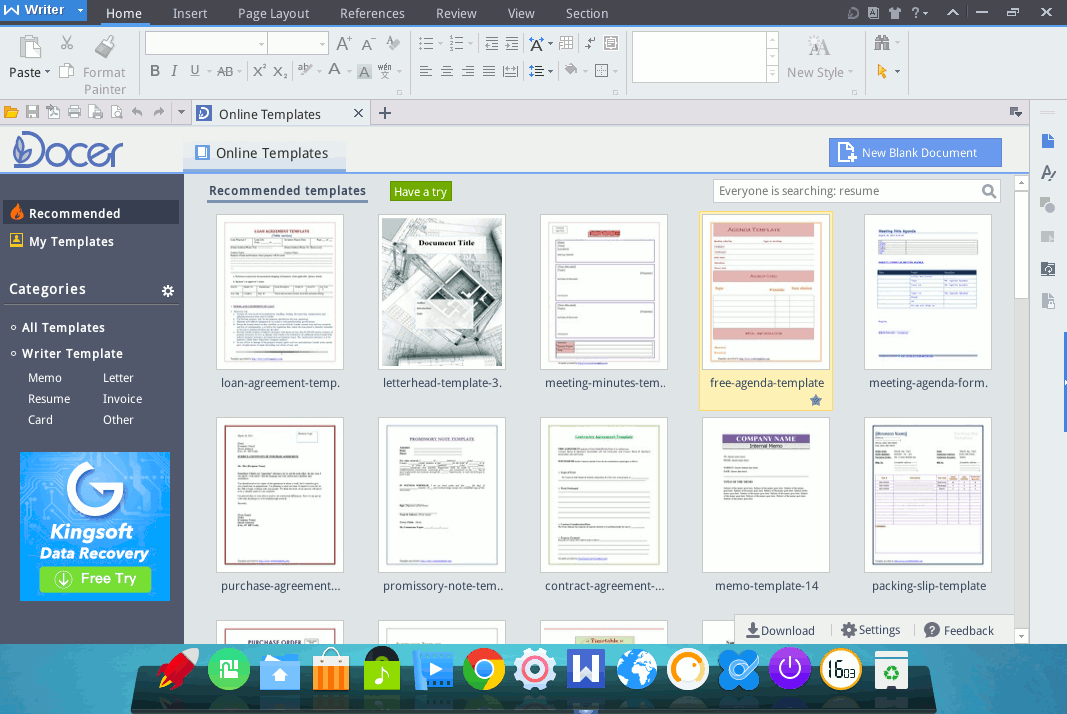
Task: Expand the Paste dropdown arrow
Action: tap(48, 73)
